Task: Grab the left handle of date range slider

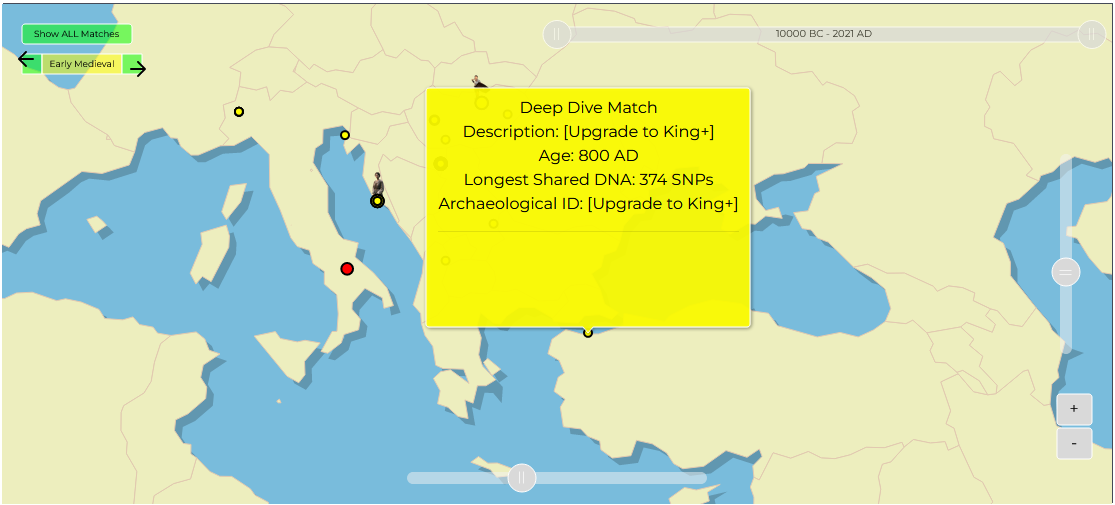Action: [557, 34]
